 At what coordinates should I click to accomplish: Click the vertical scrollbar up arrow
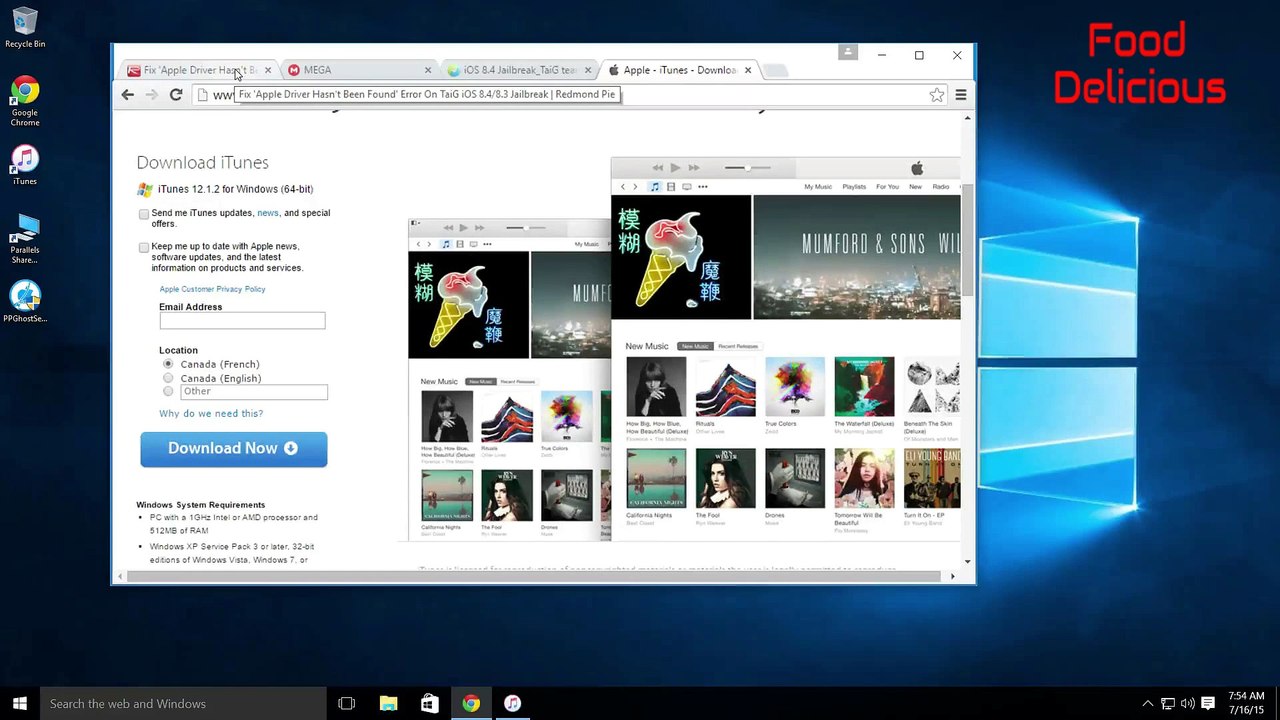(967, 118)
